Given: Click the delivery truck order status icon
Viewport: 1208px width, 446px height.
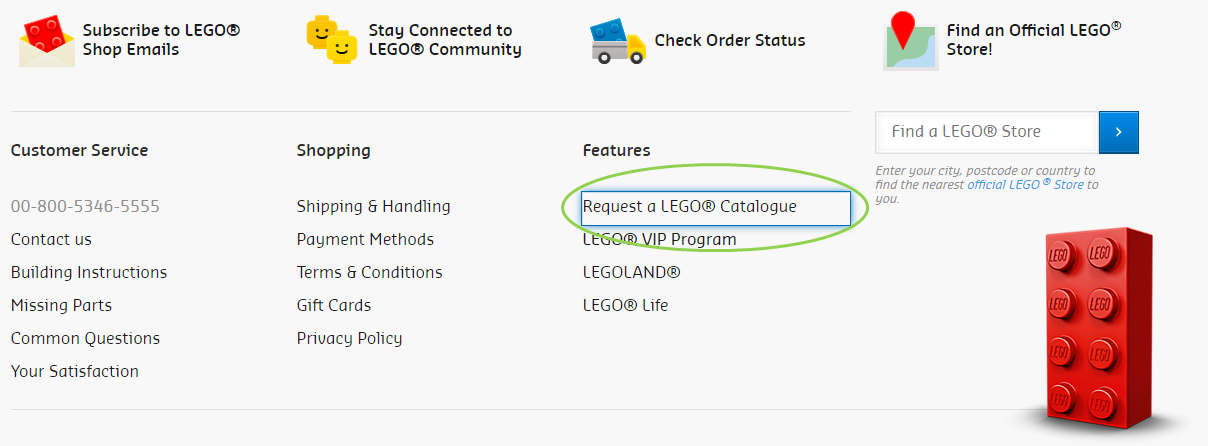Looking at the screenshot, I should pos(617,41).
